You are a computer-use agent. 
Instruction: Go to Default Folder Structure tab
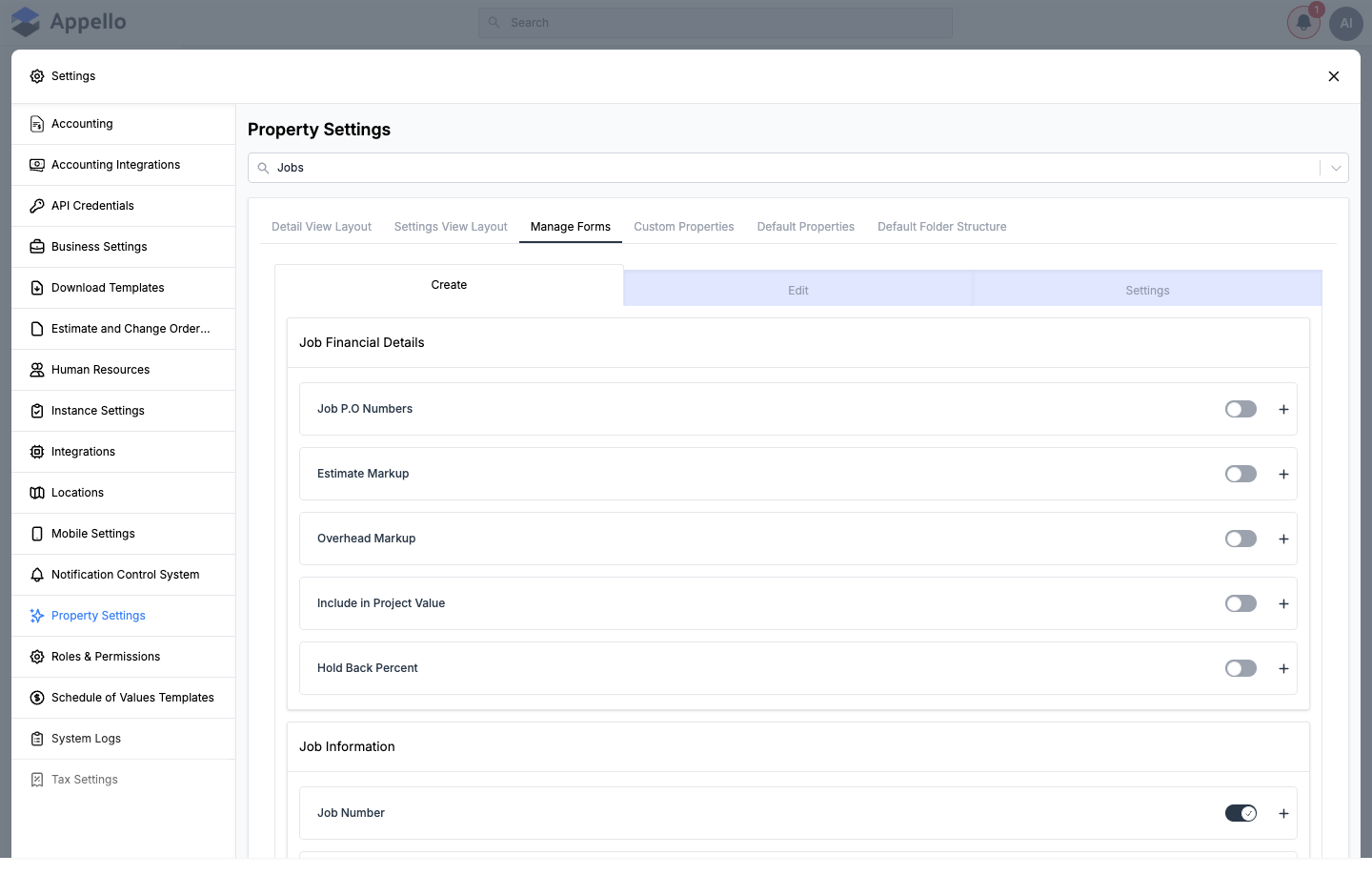click(x=942, y=227)
